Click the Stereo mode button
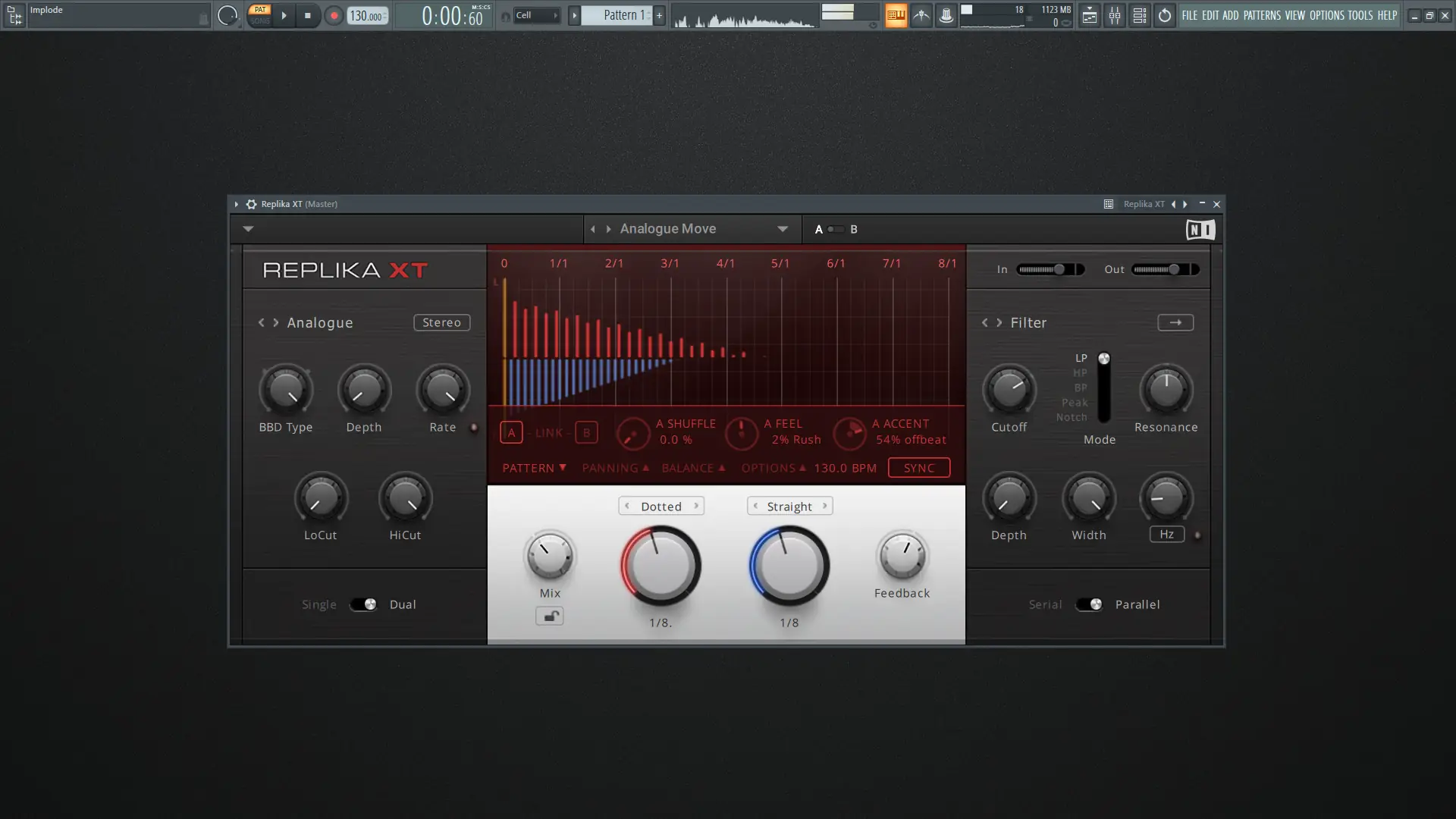1456x819 pixels. coord(441,323)
